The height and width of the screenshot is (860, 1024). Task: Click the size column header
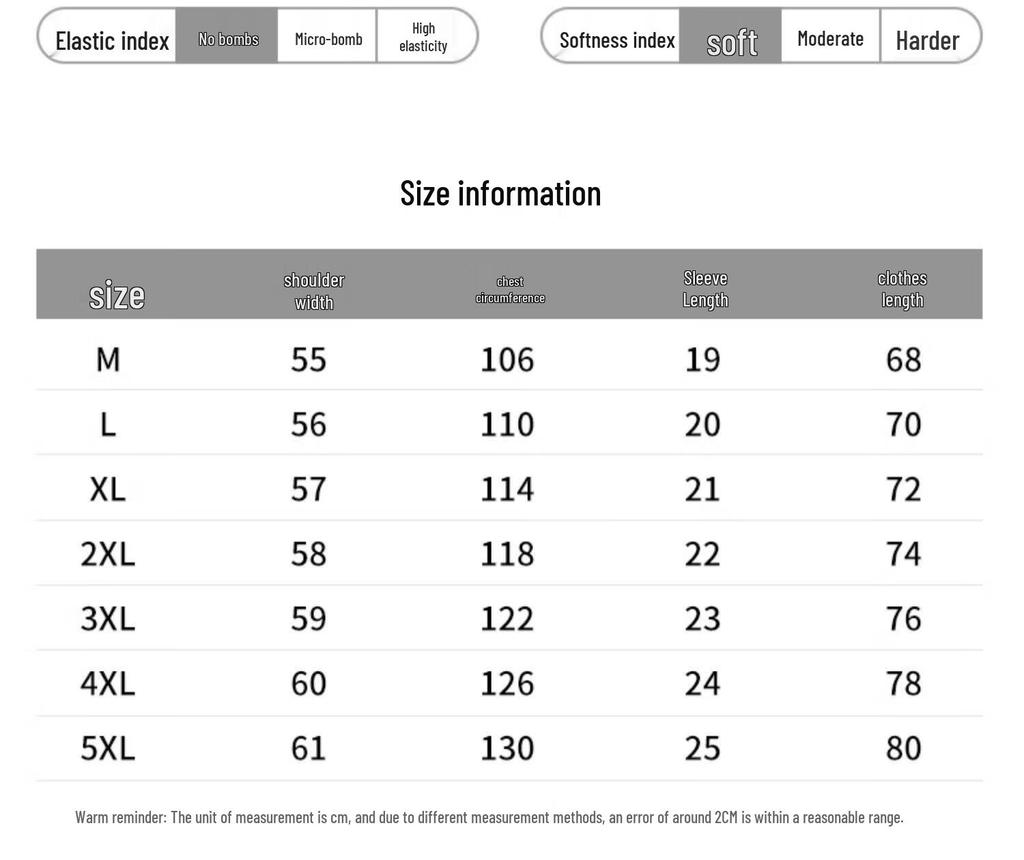pos(116,295)
